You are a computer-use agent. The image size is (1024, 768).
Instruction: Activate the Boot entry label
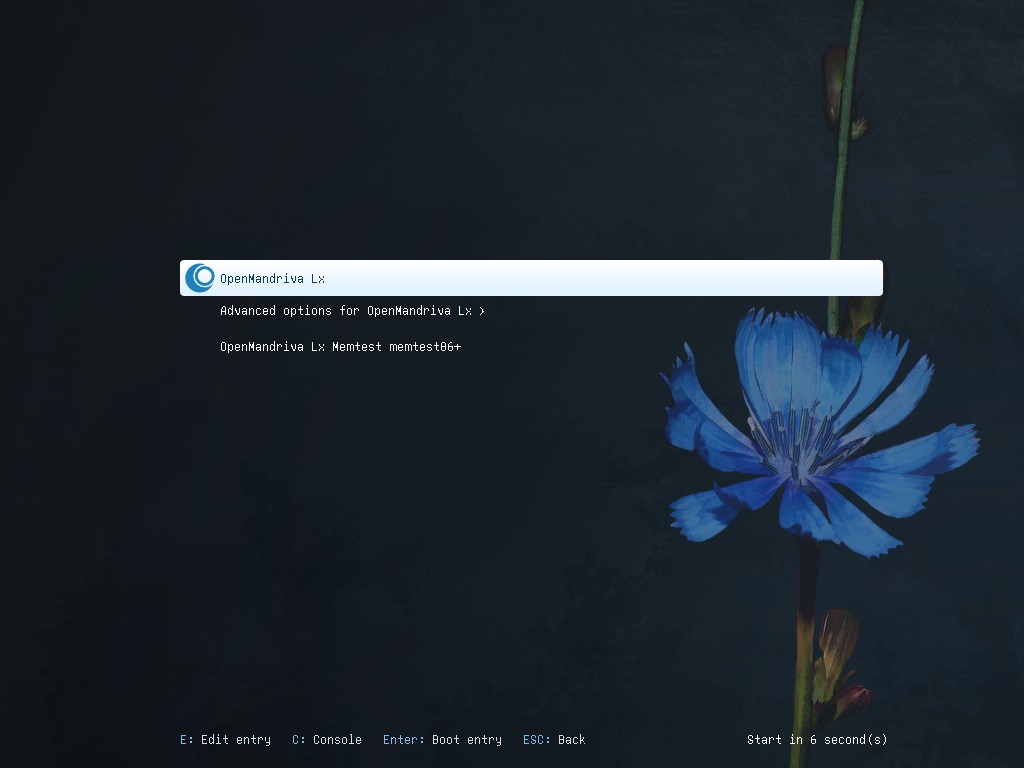pyautogui.click(x=467, y=740)
